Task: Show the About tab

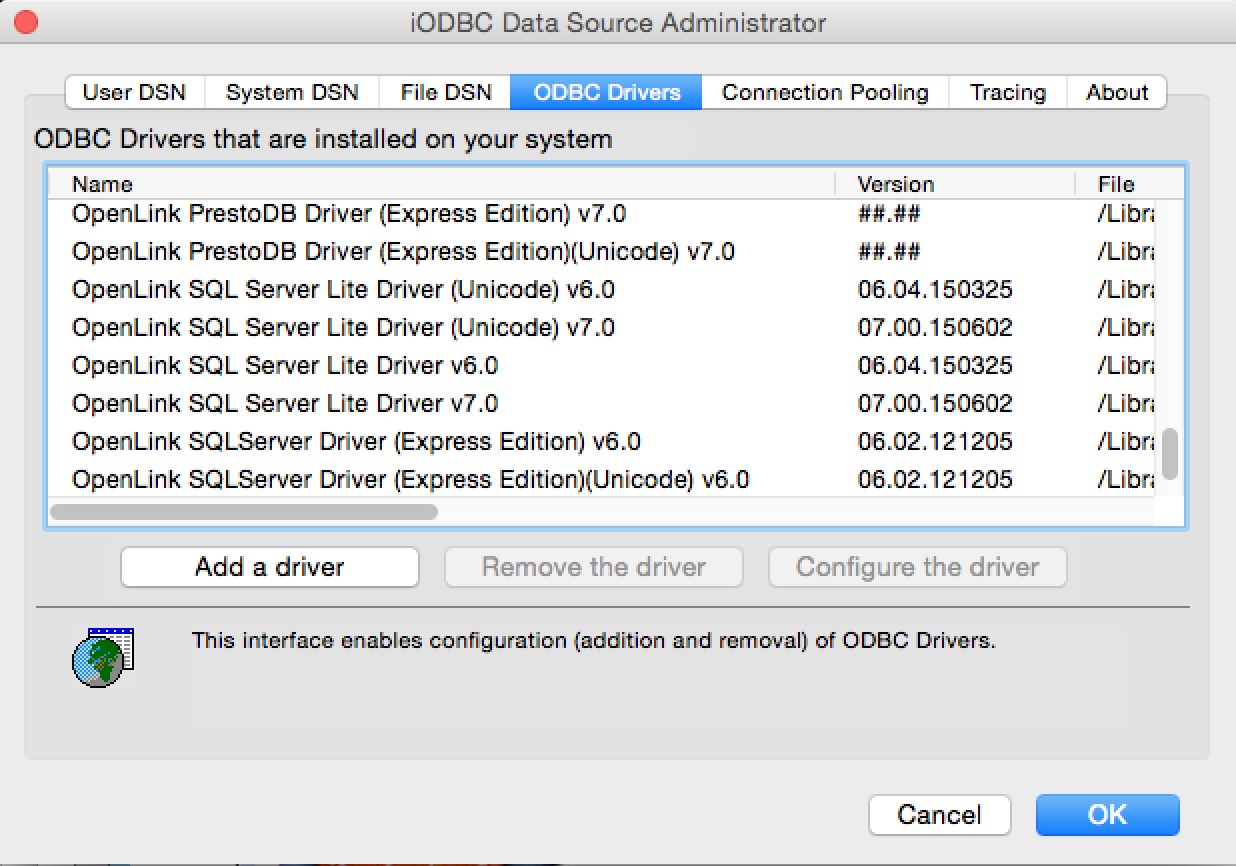Action: coord(1117,93)
